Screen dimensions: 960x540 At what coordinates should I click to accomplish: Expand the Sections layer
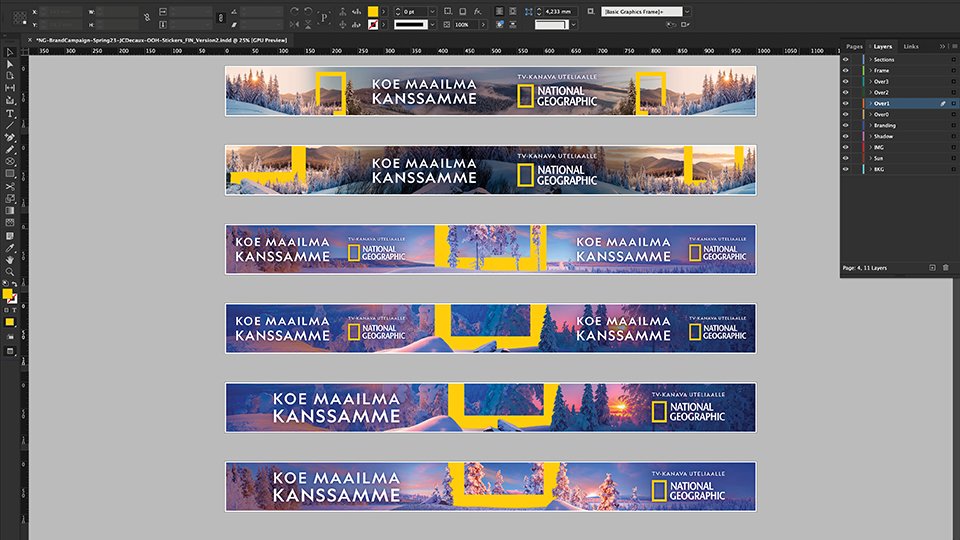871,59
